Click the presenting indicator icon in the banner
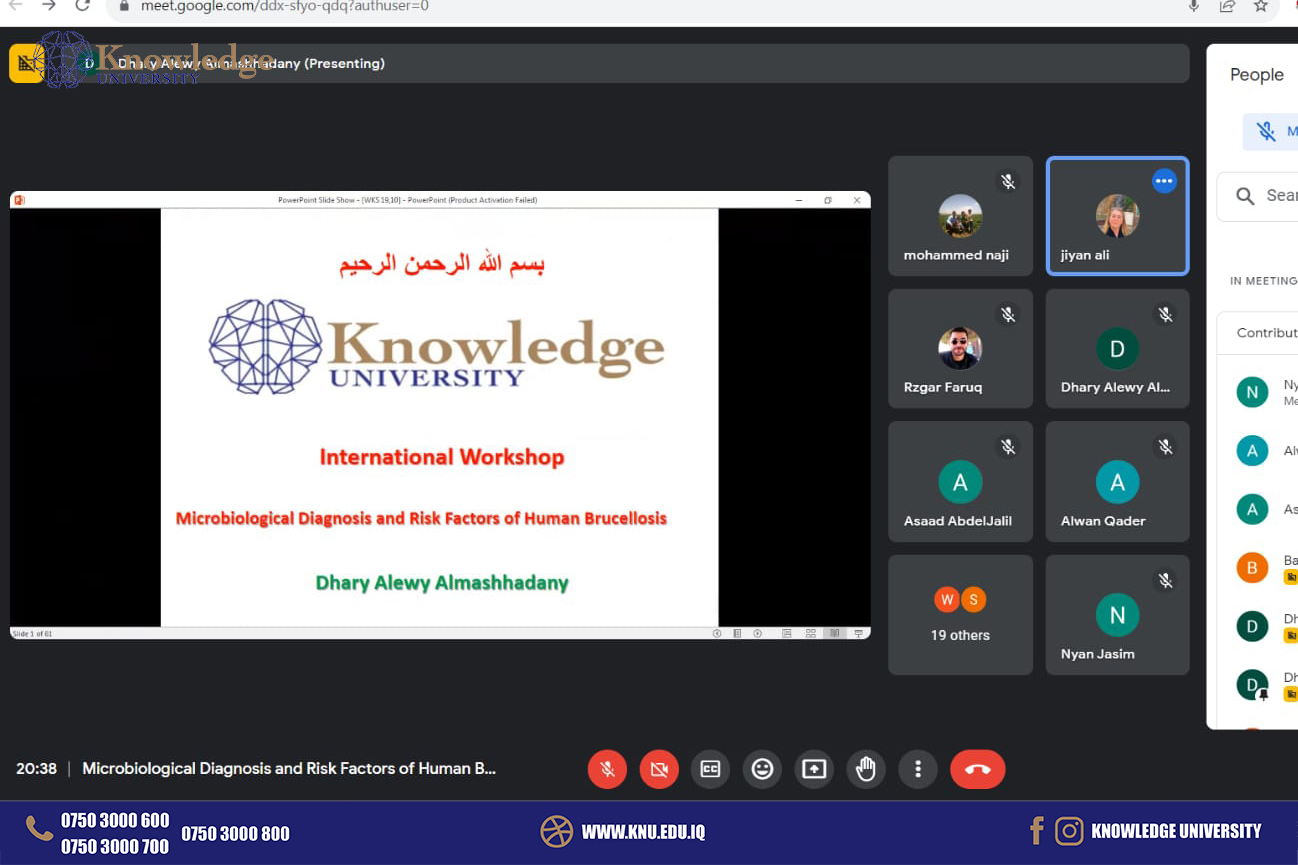1298x865 pixels. click(x=25, y=64)
